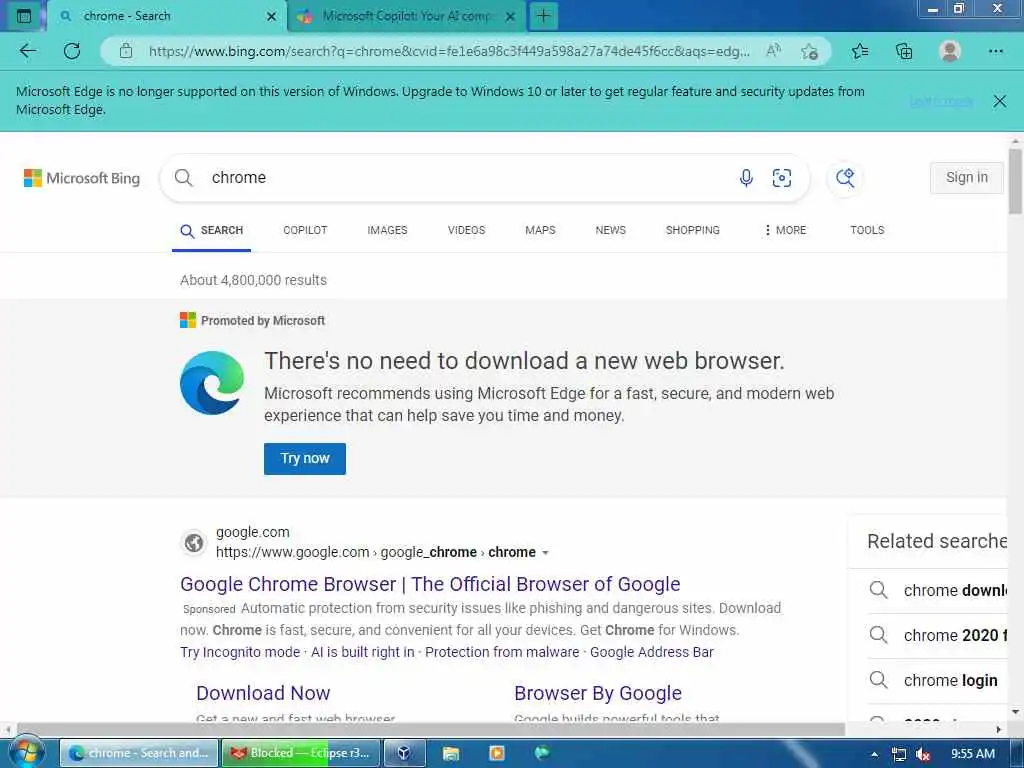
Task: Switch to SHOPPING results
Action: coord(692,231)
